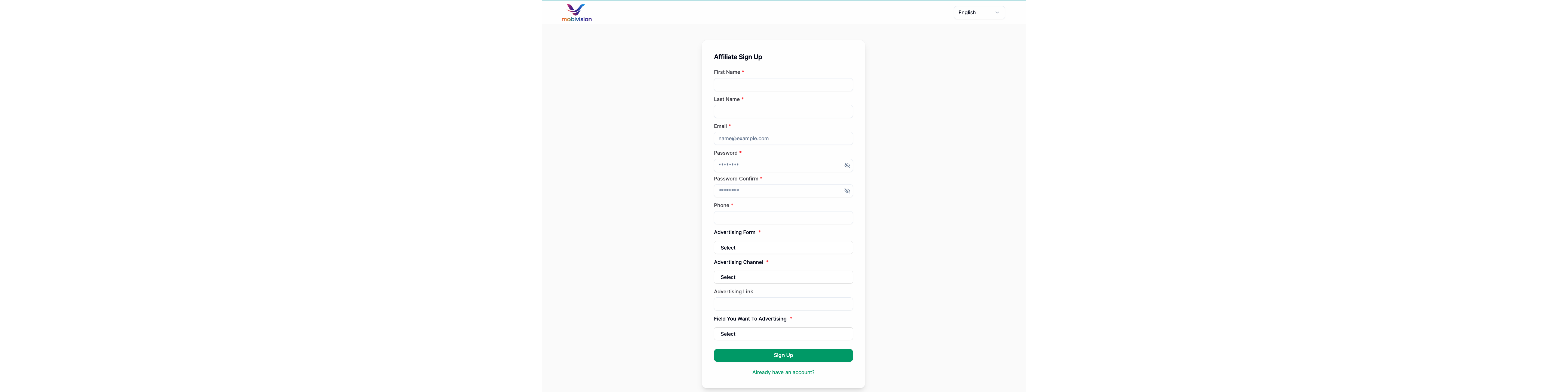Click the mobivision logo
Viewport: 1568px width, 392px height.
pos(576,13)
